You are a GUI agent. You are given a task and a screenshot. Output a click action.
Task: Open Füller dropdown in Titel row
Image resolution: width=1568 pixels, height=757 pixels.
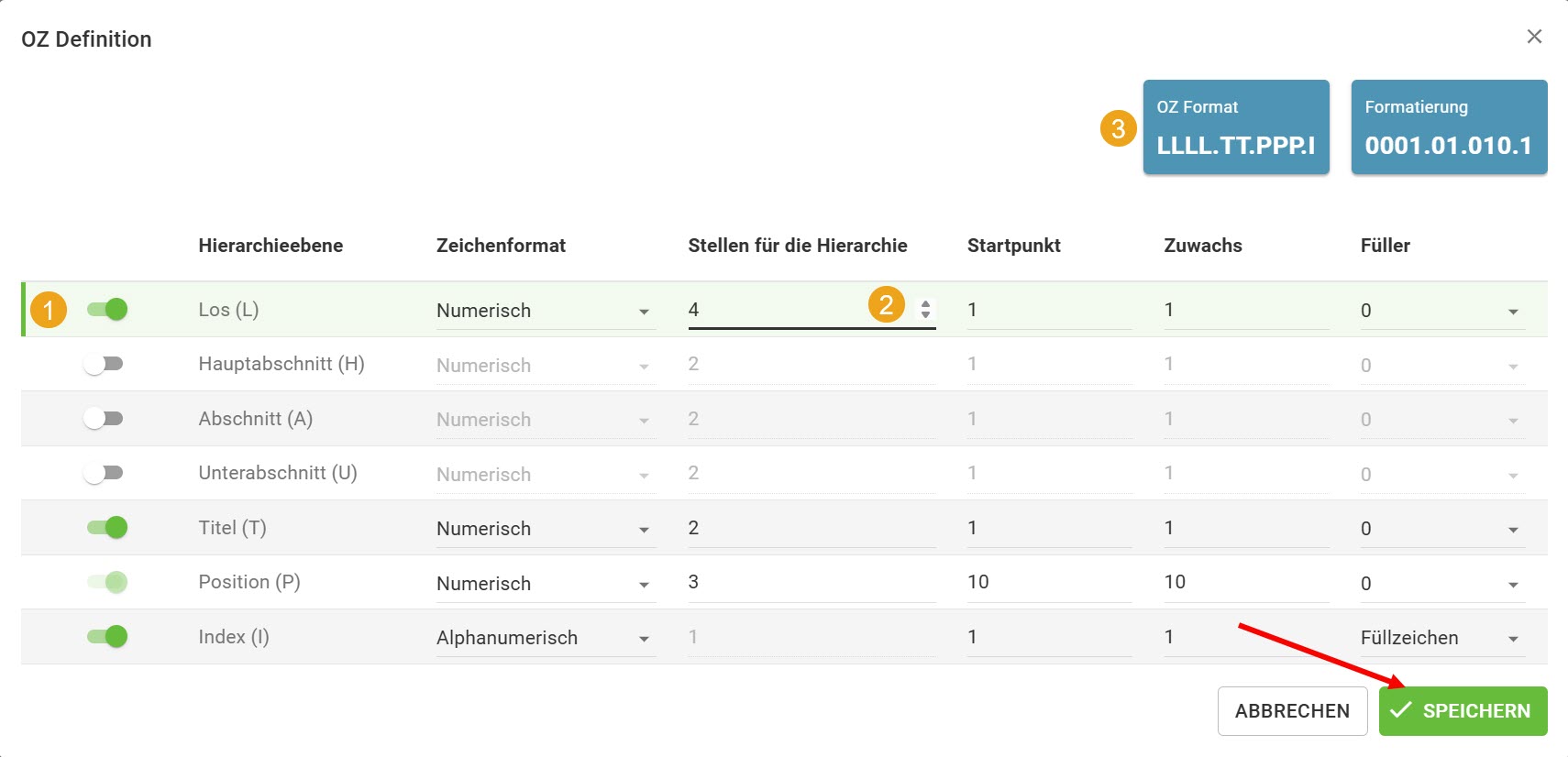pos(1441,530)
